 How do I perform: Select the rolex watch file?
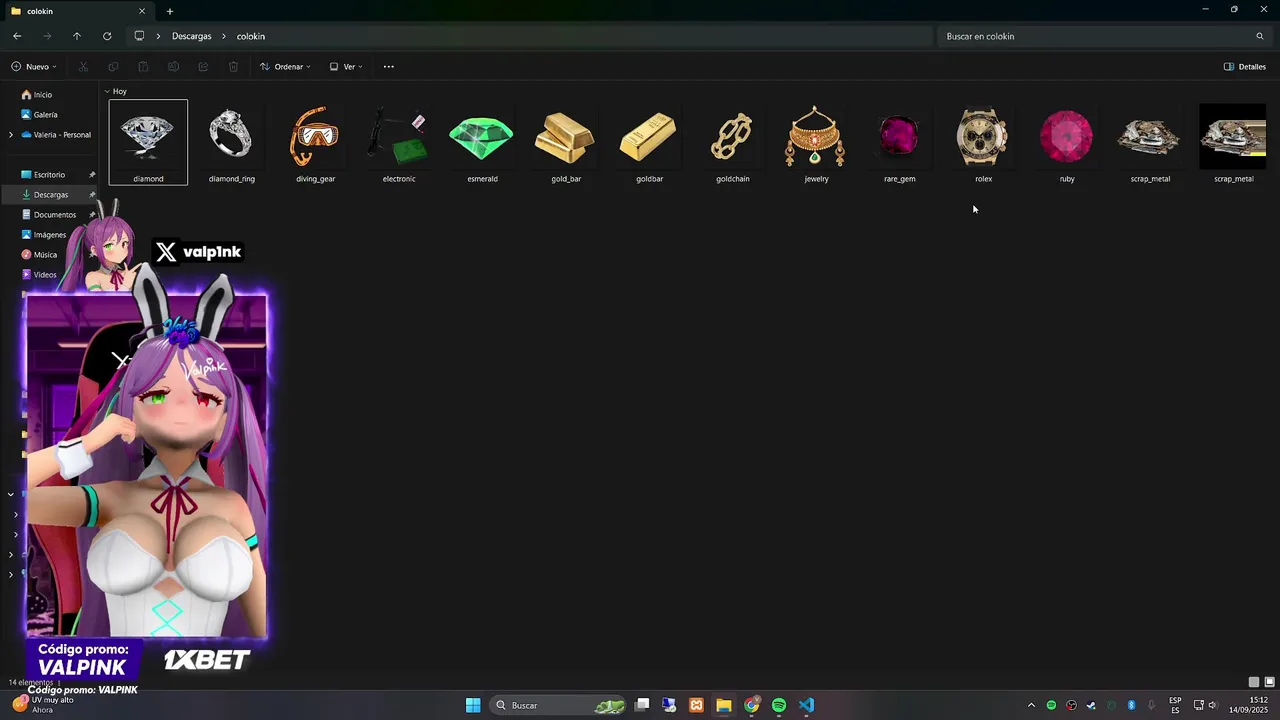[983, 142]
